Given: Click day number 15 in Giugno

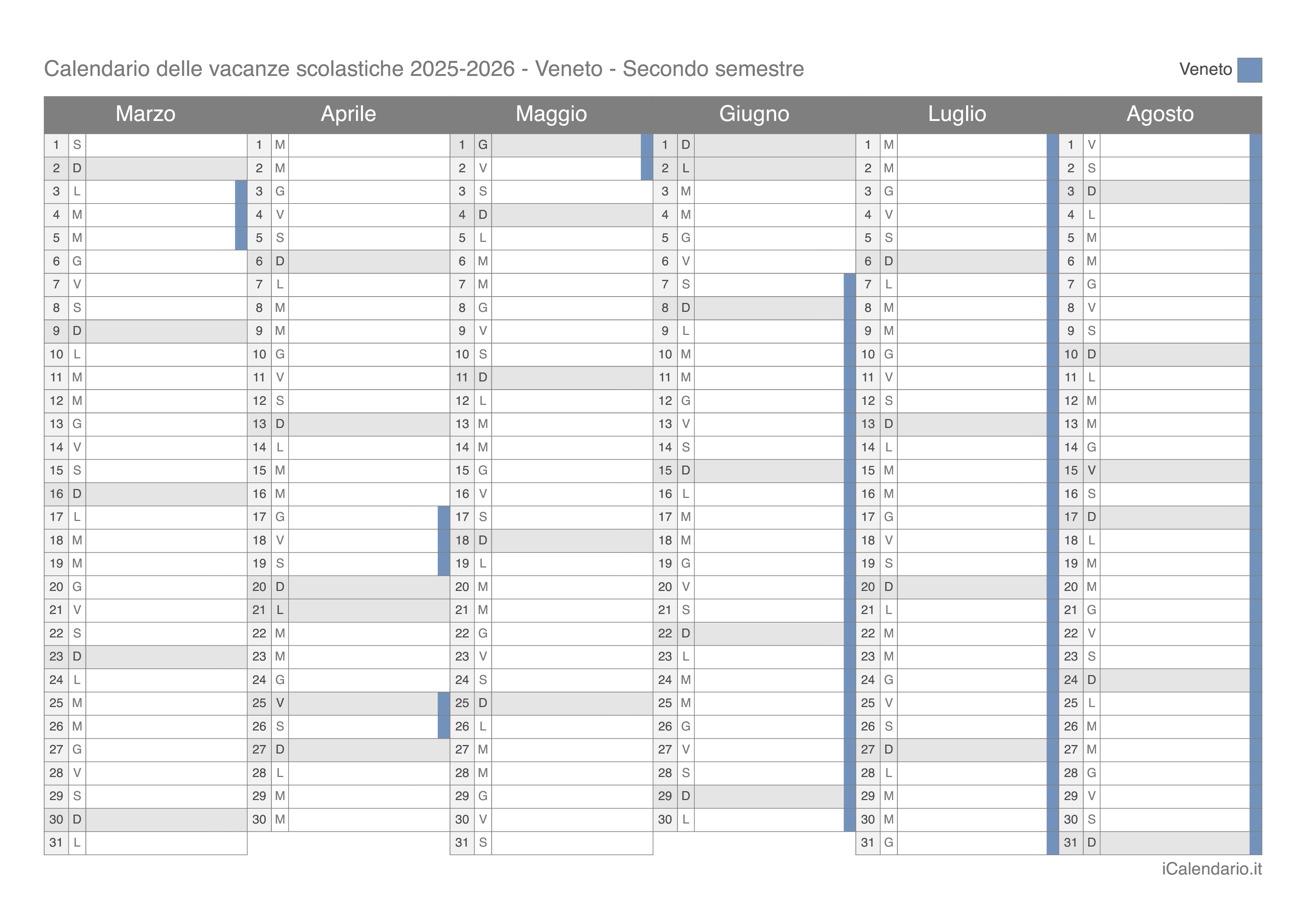Looking at the screenshot, I should [x=665, y=470].
